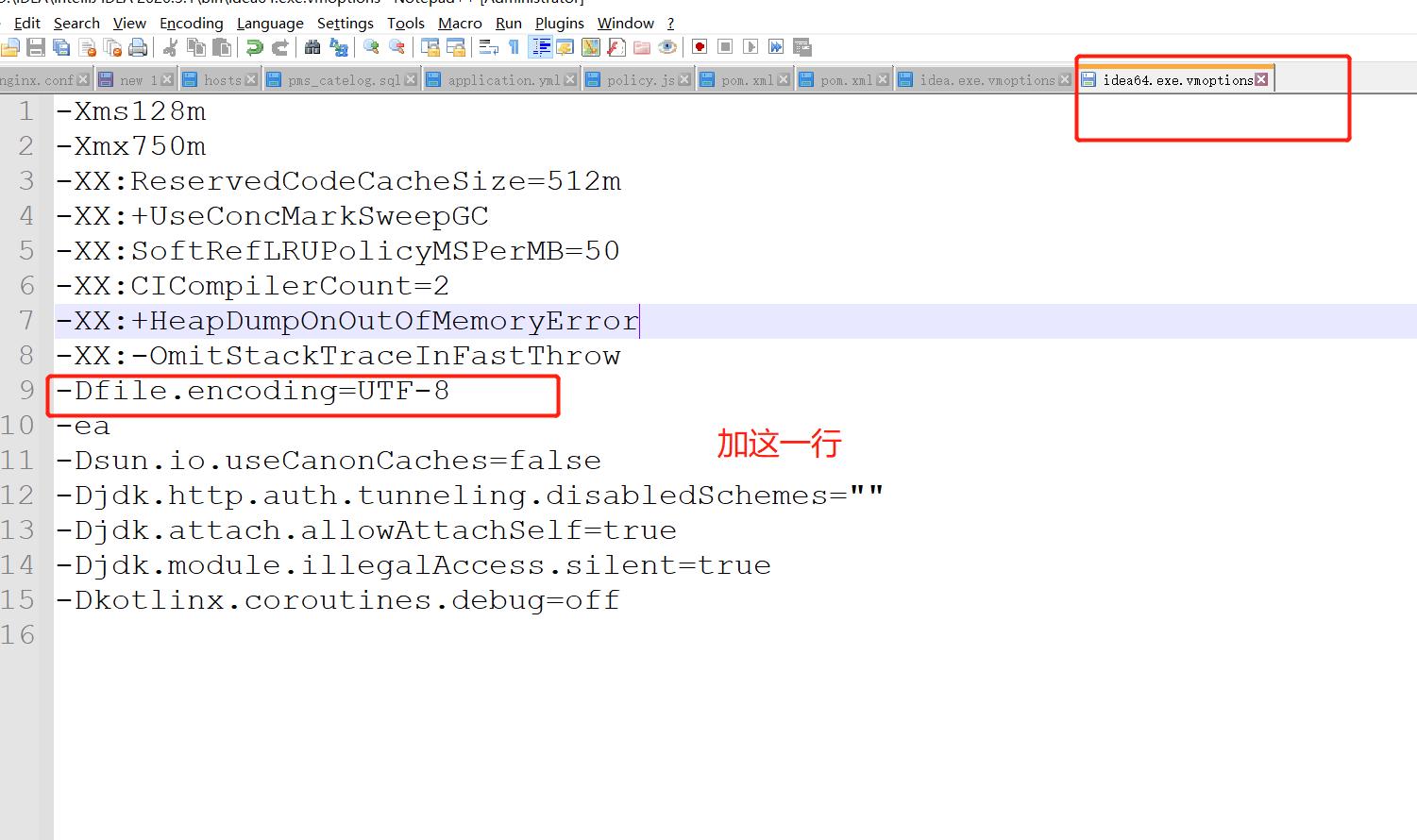Open the Run menu

[509, 23]
